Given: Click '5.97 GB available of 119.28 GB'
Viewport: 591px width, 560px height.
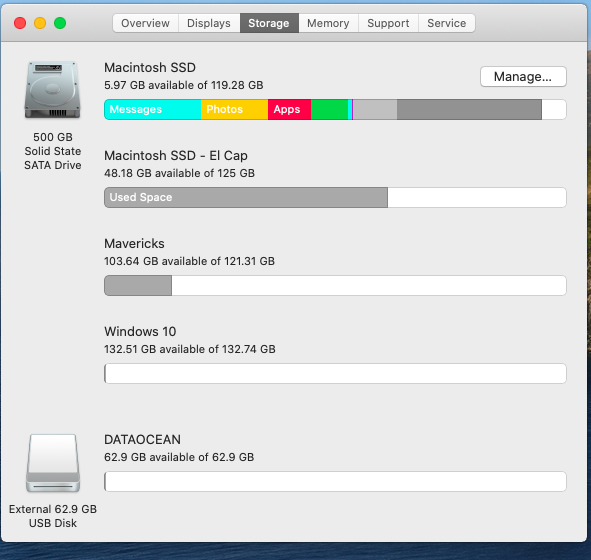Looking at the screenshot, I should pyautogui.click(x=184, y=85).
